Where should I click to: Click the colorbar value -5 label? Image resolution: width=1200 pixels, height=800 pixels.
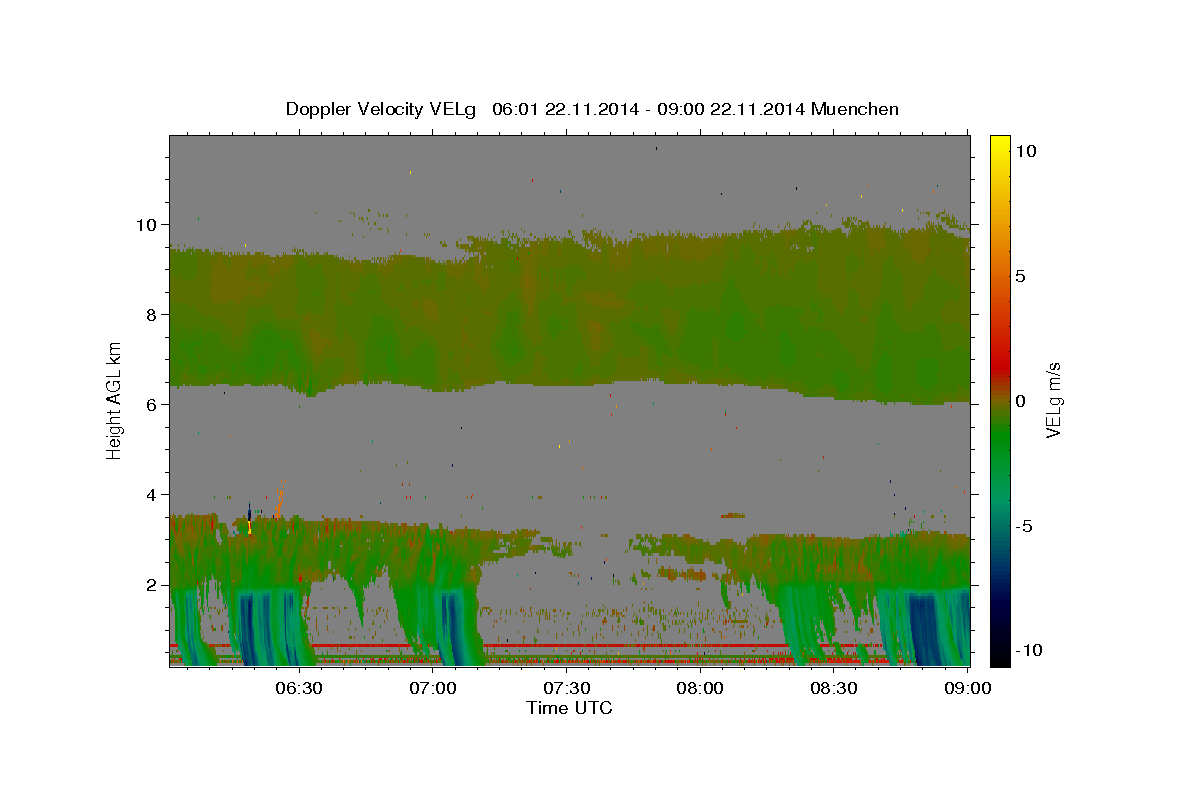pyautogui.click(x=1025, y=526)
